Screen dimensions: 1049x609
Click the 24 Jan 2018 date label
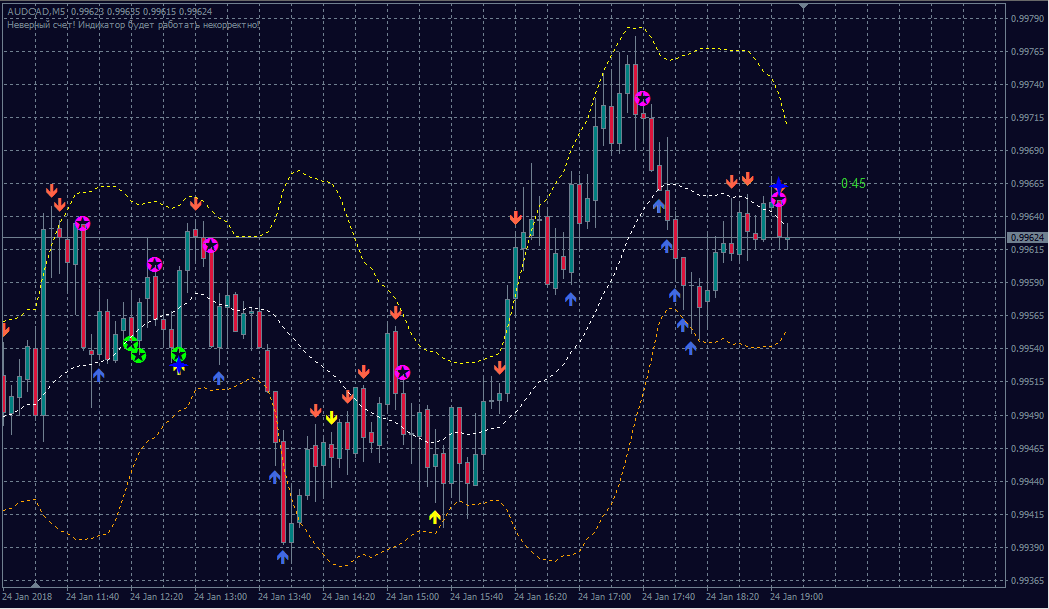(28, 597)
